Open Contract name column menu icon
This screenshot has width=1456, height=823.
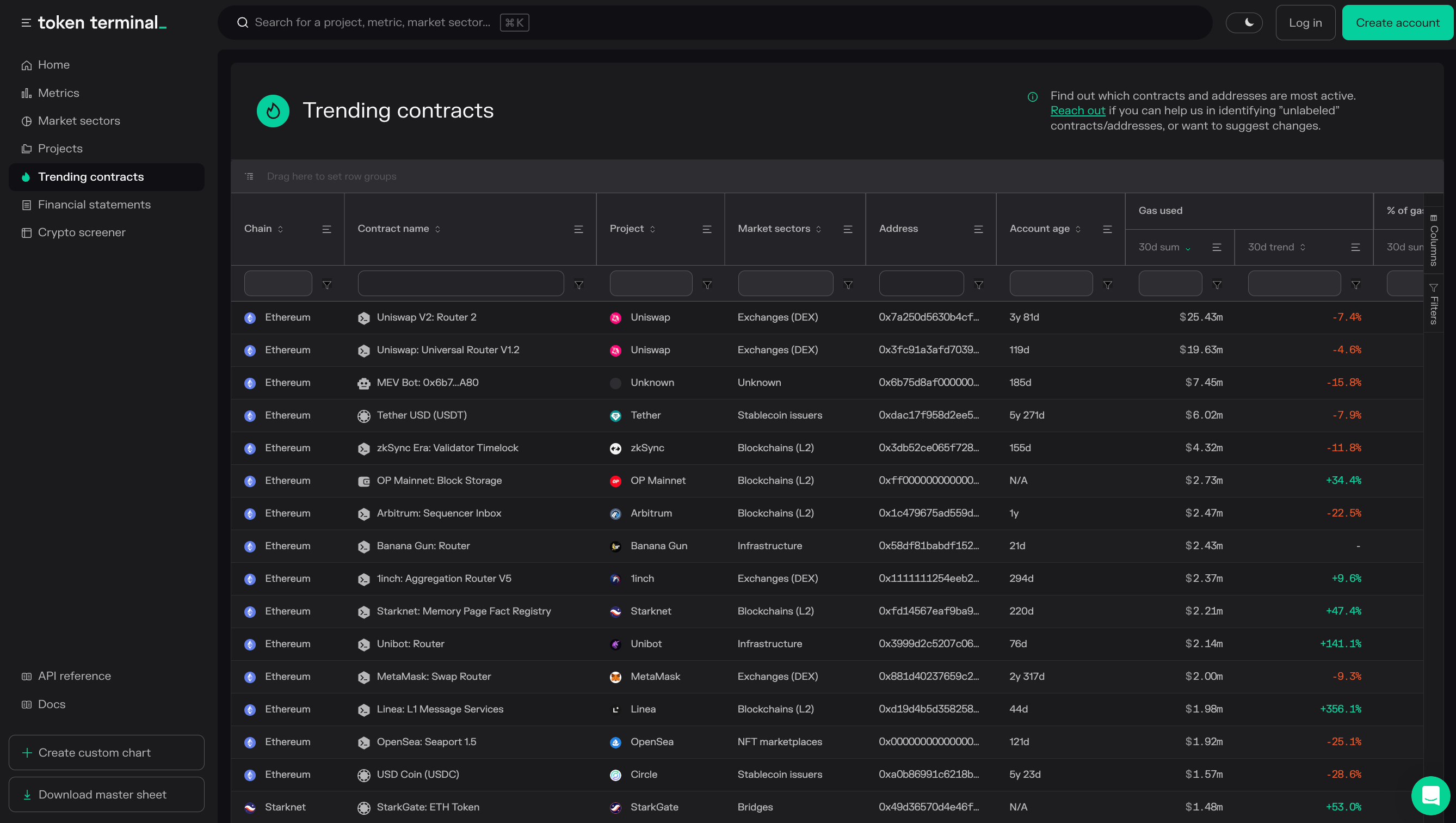pos(578,229)
